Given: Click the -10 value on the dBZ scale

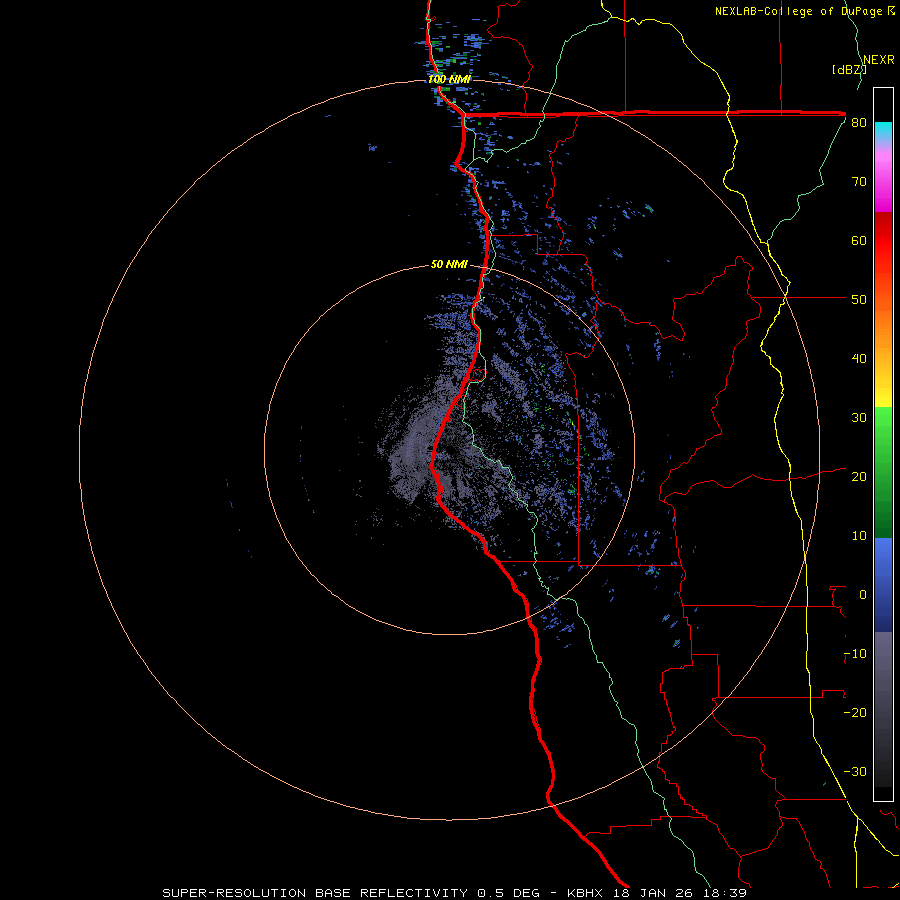Looking at the screenshot, I should [x=855, y=654].
